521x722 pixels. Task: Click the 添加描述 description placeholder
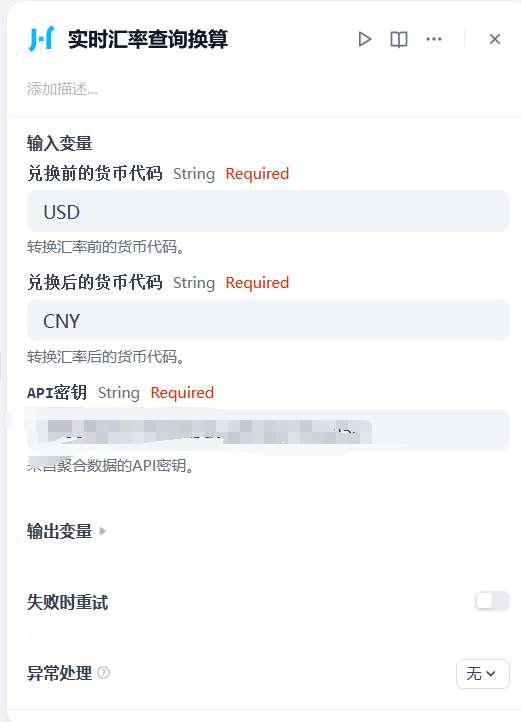coord(62,88)
